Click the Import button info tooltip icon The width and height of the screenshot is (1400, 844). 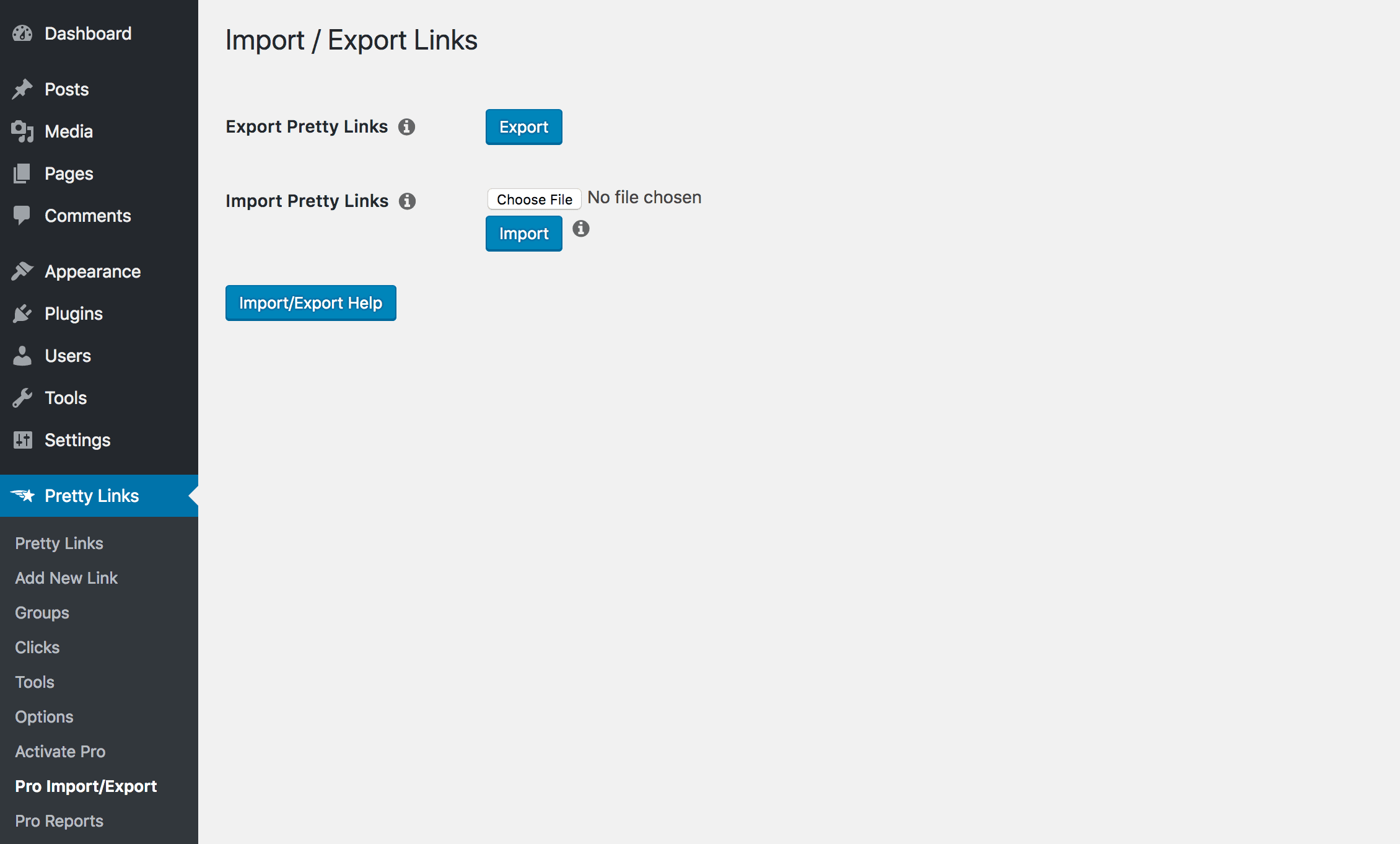click(581, 228)
